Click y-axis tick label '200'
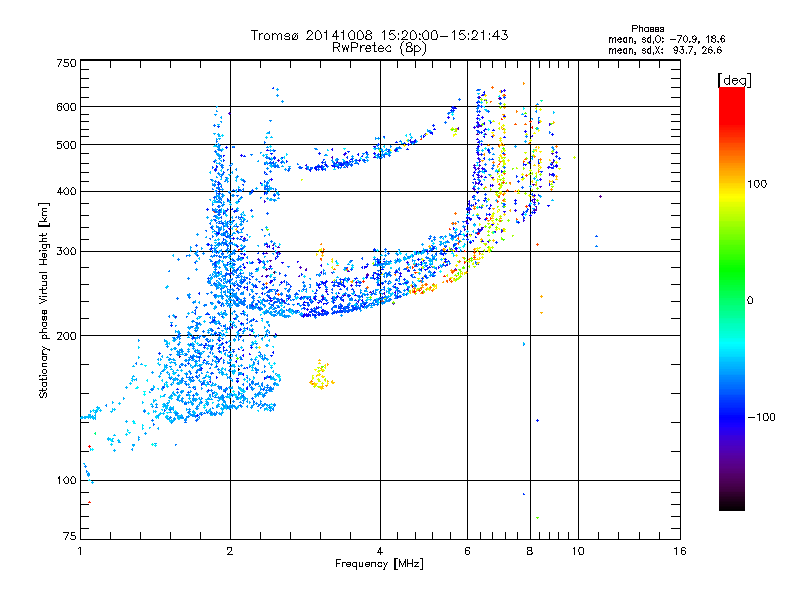Image resolution: width=800 pixels, height=600 pixels. [x=66, y=336]
